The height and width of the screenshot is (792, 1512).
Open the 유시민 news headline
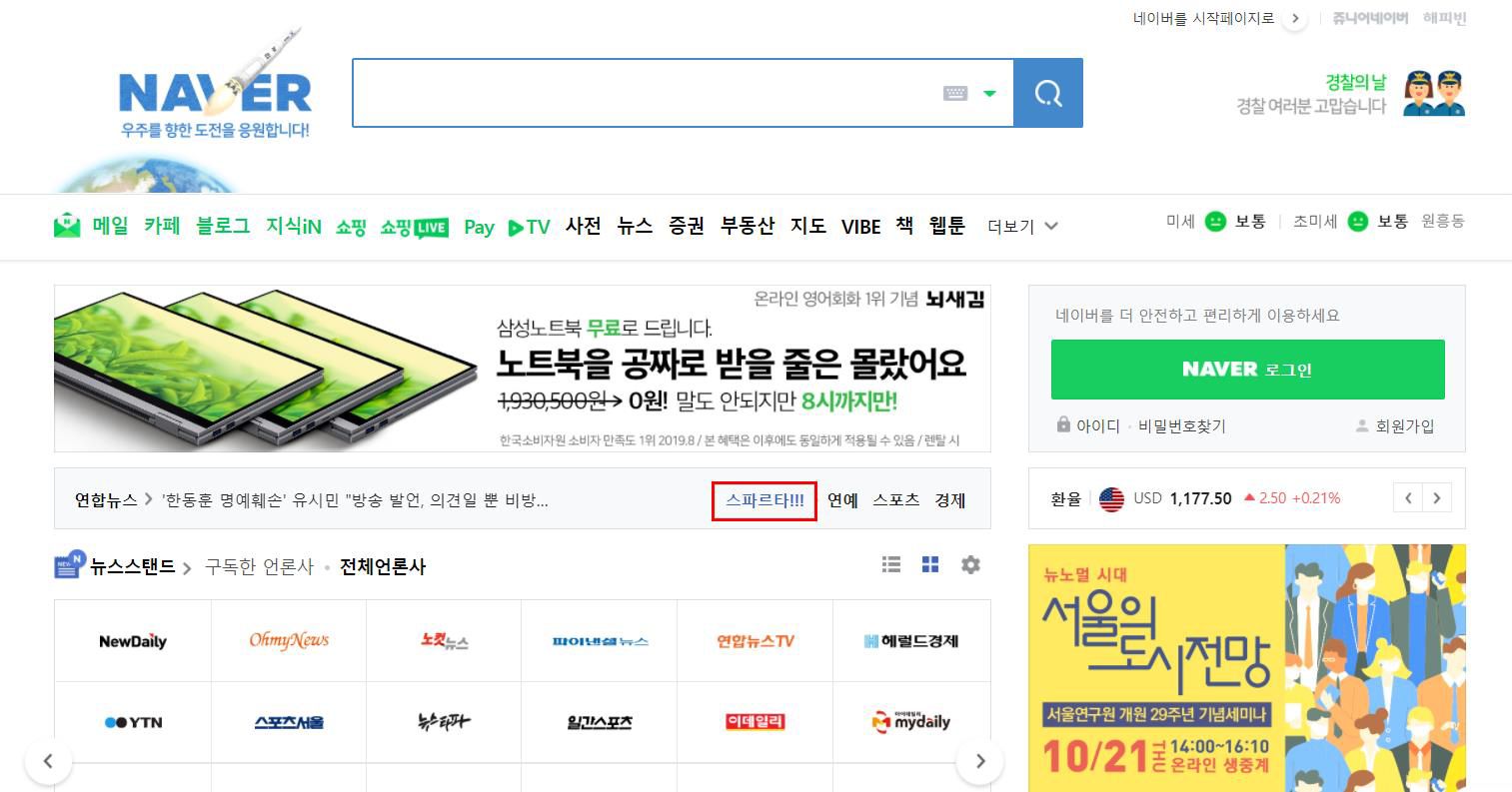355,500
